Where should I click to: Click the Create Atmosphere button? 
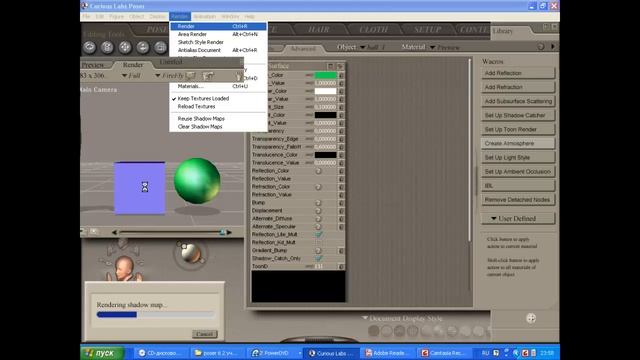[518, 144]
